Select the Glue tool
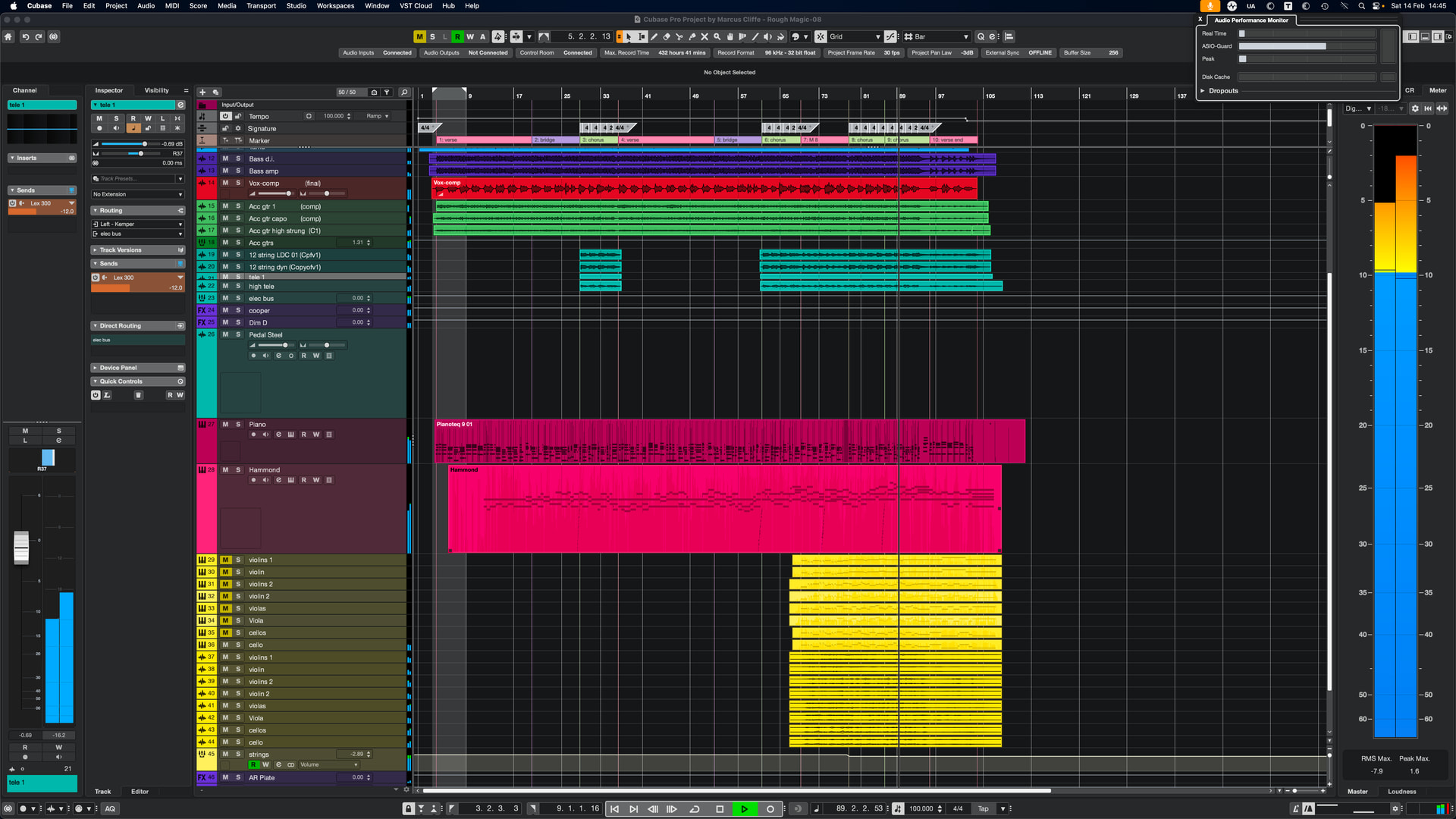This screenshot has height=819, width=1456. coord(692,36)
